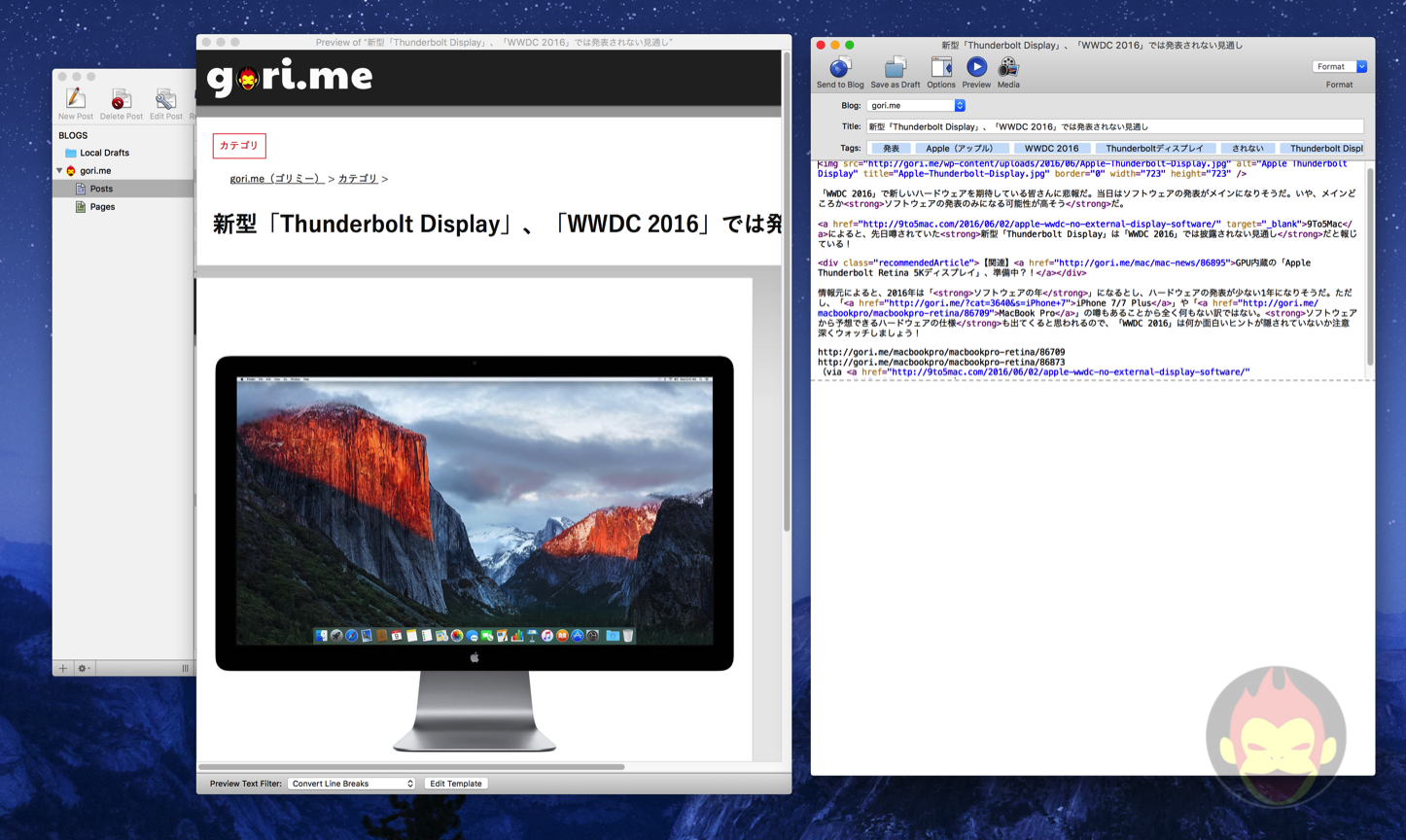The height and width of the screenshot is (840, 1406).
Task: Save the post as a draft
Action: tap(895, 68)
